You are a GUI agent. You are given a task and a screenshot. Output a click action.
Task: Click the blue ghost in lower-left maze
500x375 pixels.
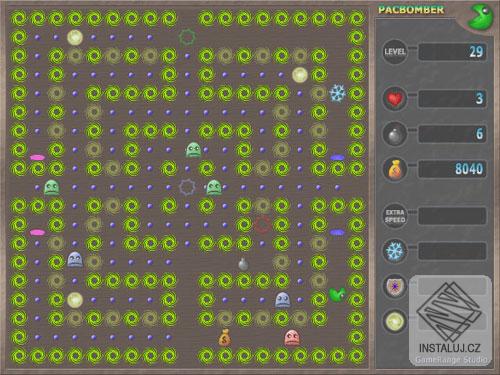[75, 260]
